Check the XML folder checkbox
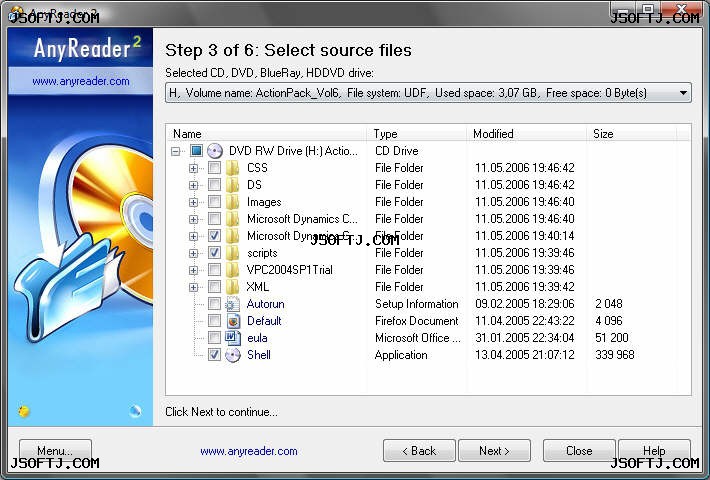The height and width of the screenshot is (480, 710). [214, 287]
